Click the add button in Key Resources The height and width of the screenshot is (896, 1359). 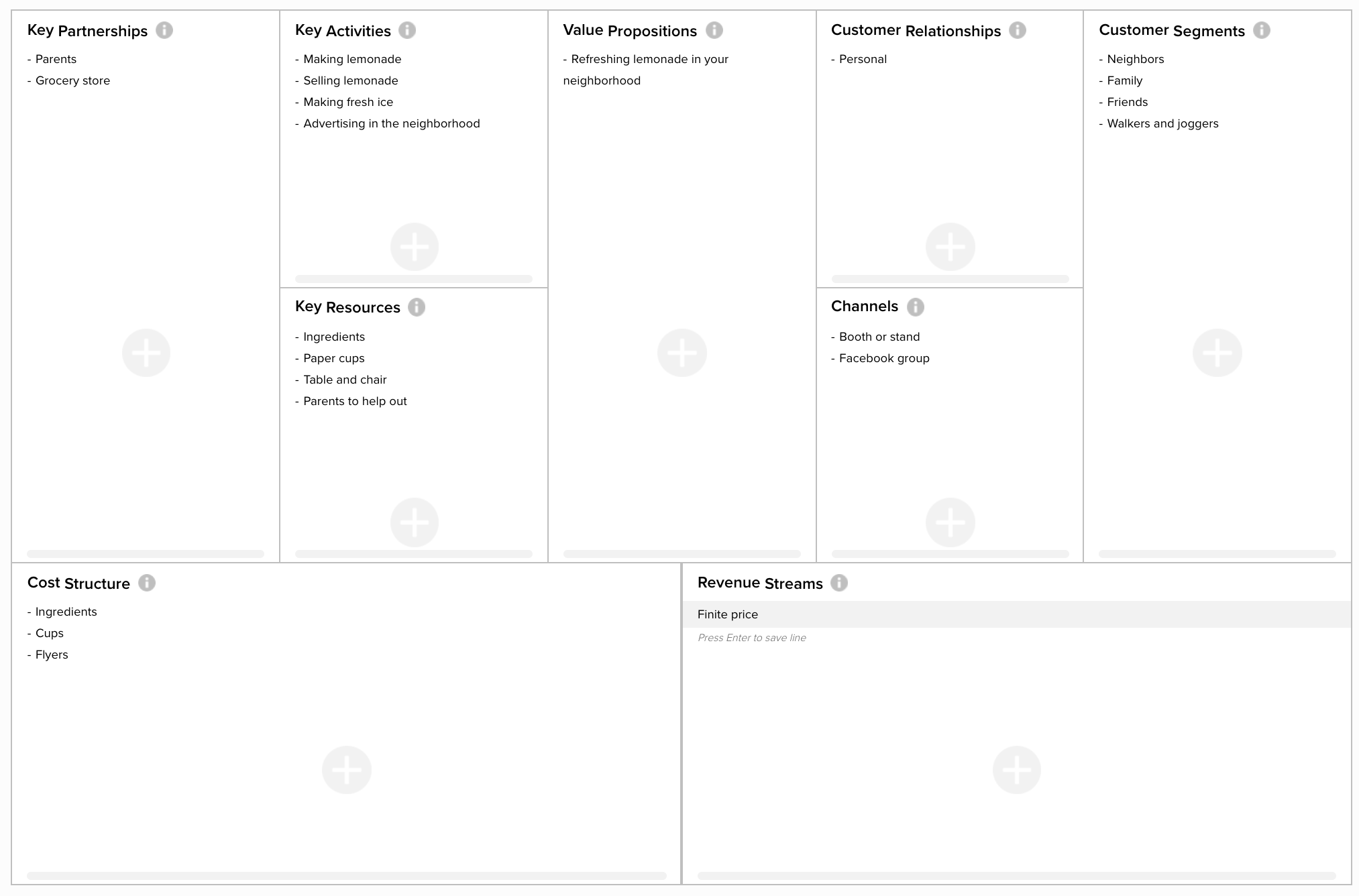tap(414, 522)
